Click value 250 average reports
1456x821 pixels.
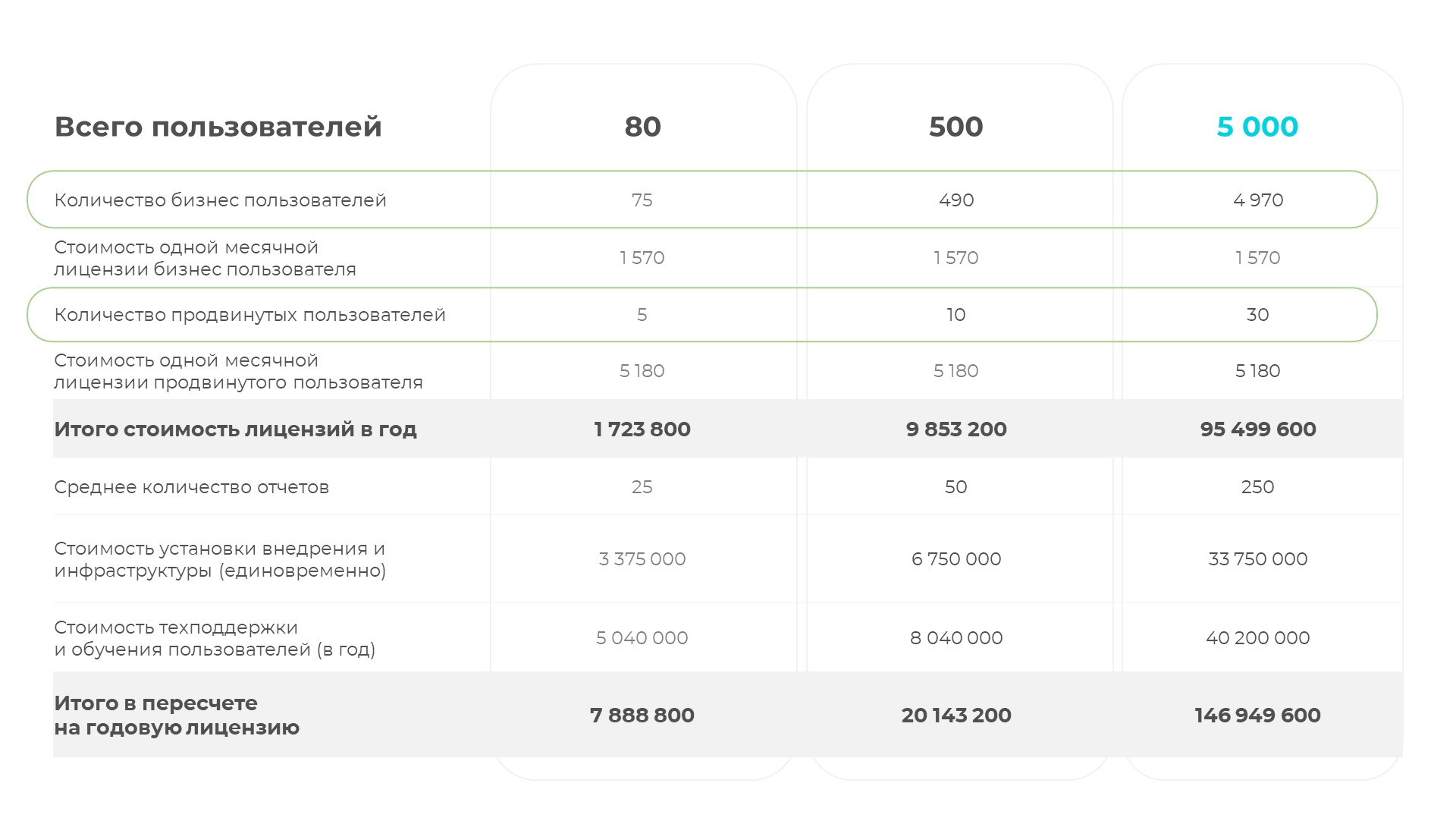point(1258,487)
